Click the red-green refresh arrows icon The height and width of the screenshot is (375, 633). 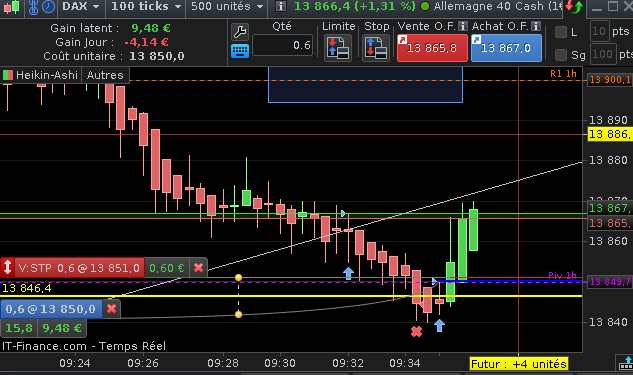(x=574, y=6)
